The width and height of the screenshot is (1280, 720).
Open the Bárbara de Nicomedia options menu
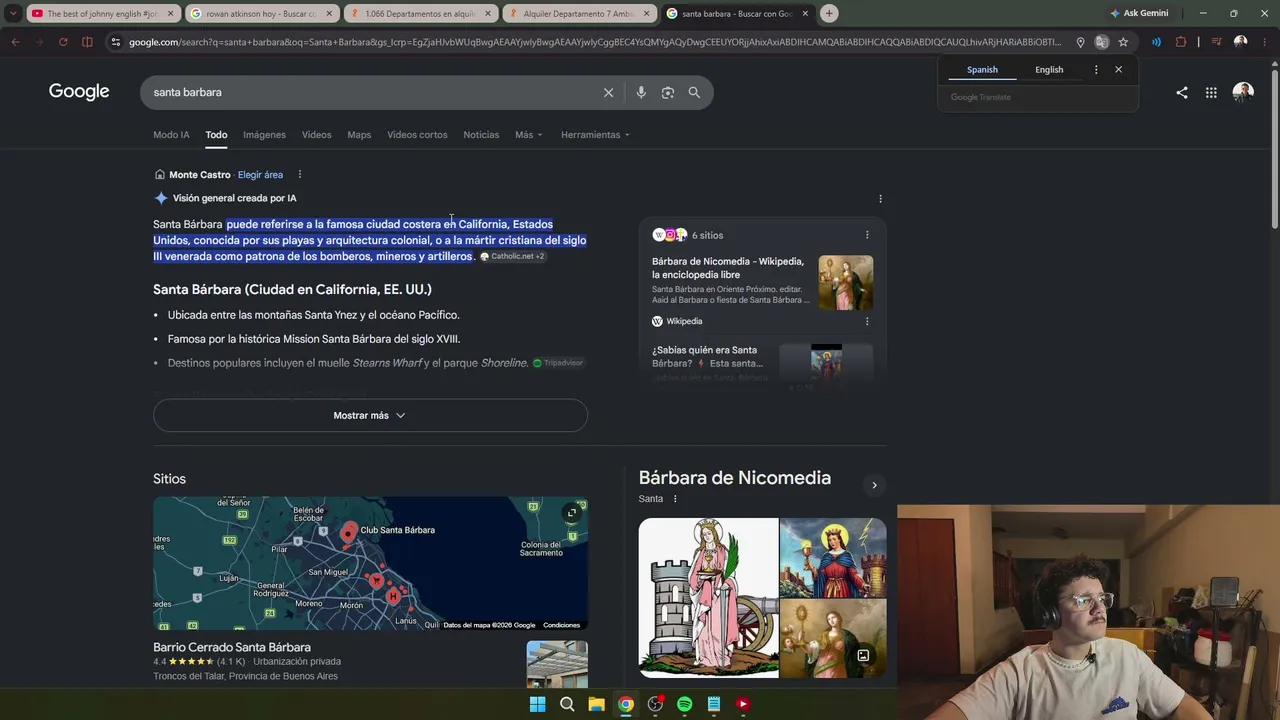pos(675,499)
